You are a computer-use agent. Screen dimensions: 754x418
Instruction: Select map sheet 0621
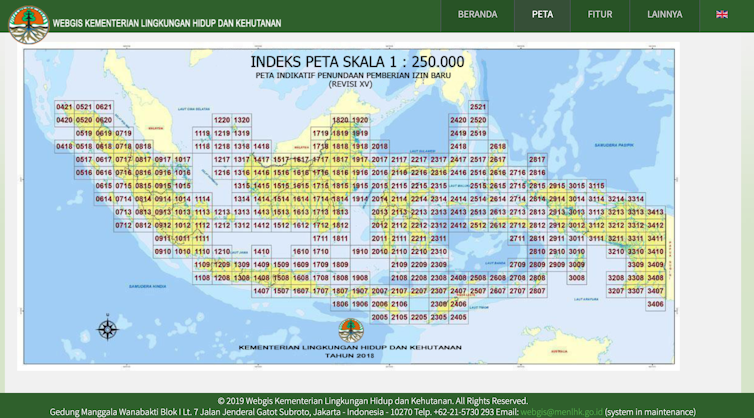[x=103, y=107]
